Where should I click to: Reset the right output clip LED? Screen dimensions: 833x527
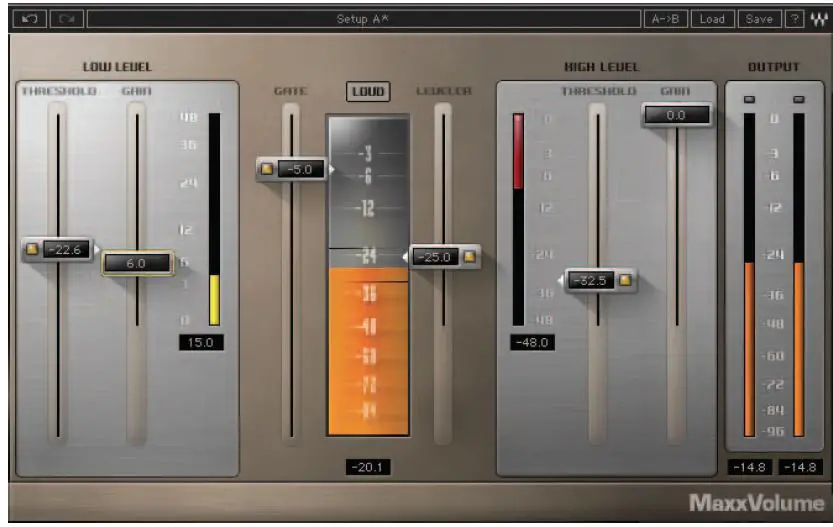[798, 99]
